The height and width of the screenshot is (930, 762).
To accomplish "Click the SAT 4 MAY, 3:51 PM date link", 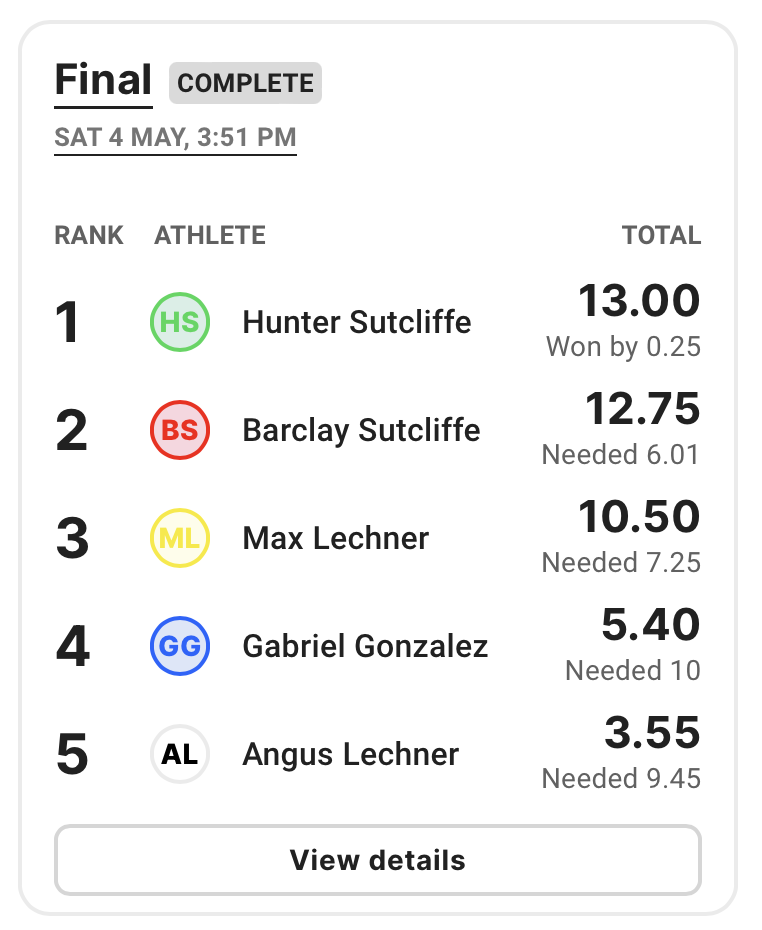I will point(176,138).
